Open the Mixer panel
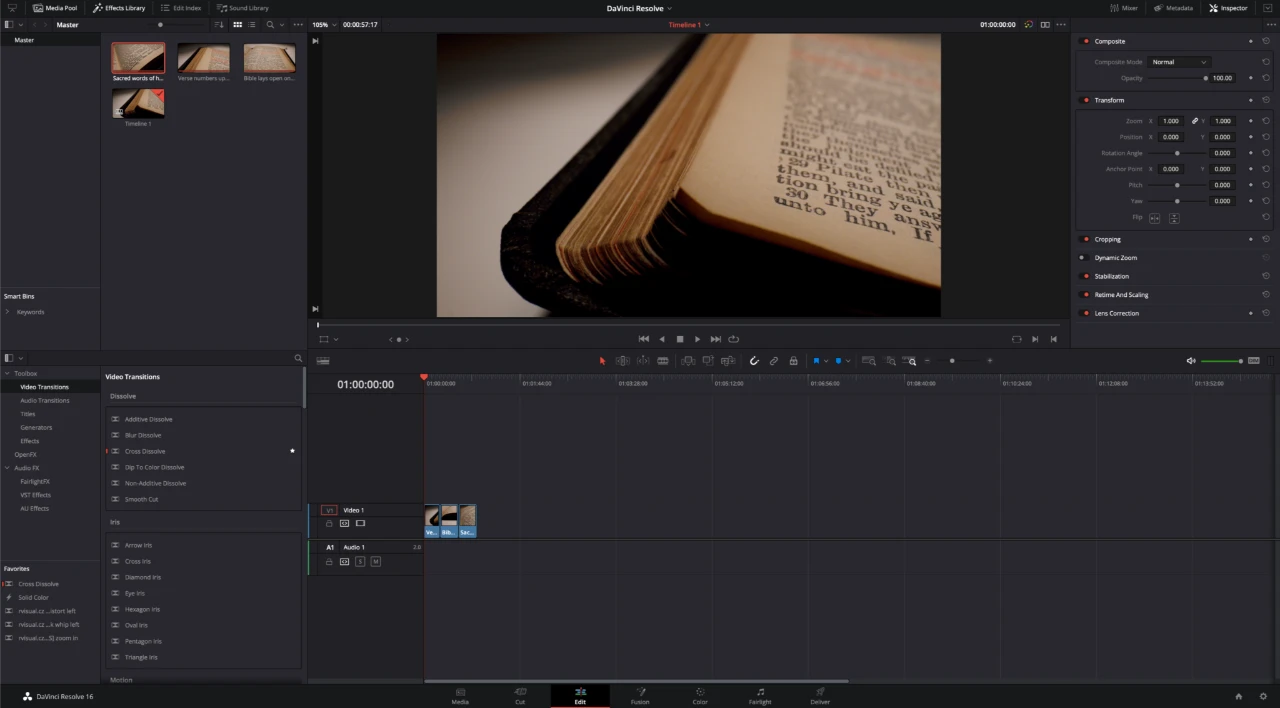Image resolution: width=1280 pixels, height=708 pixels. (x=1125, y=8)
